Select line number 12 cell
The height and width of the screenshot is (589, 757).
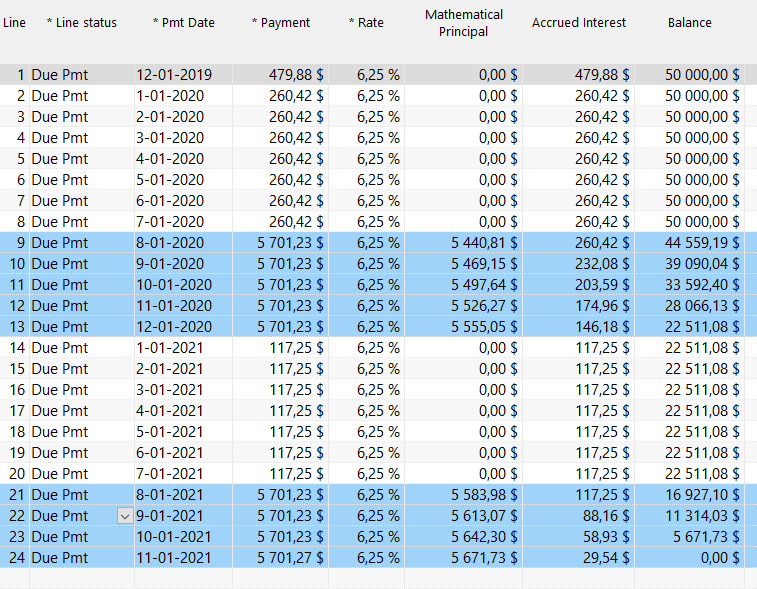coord(14,306)
